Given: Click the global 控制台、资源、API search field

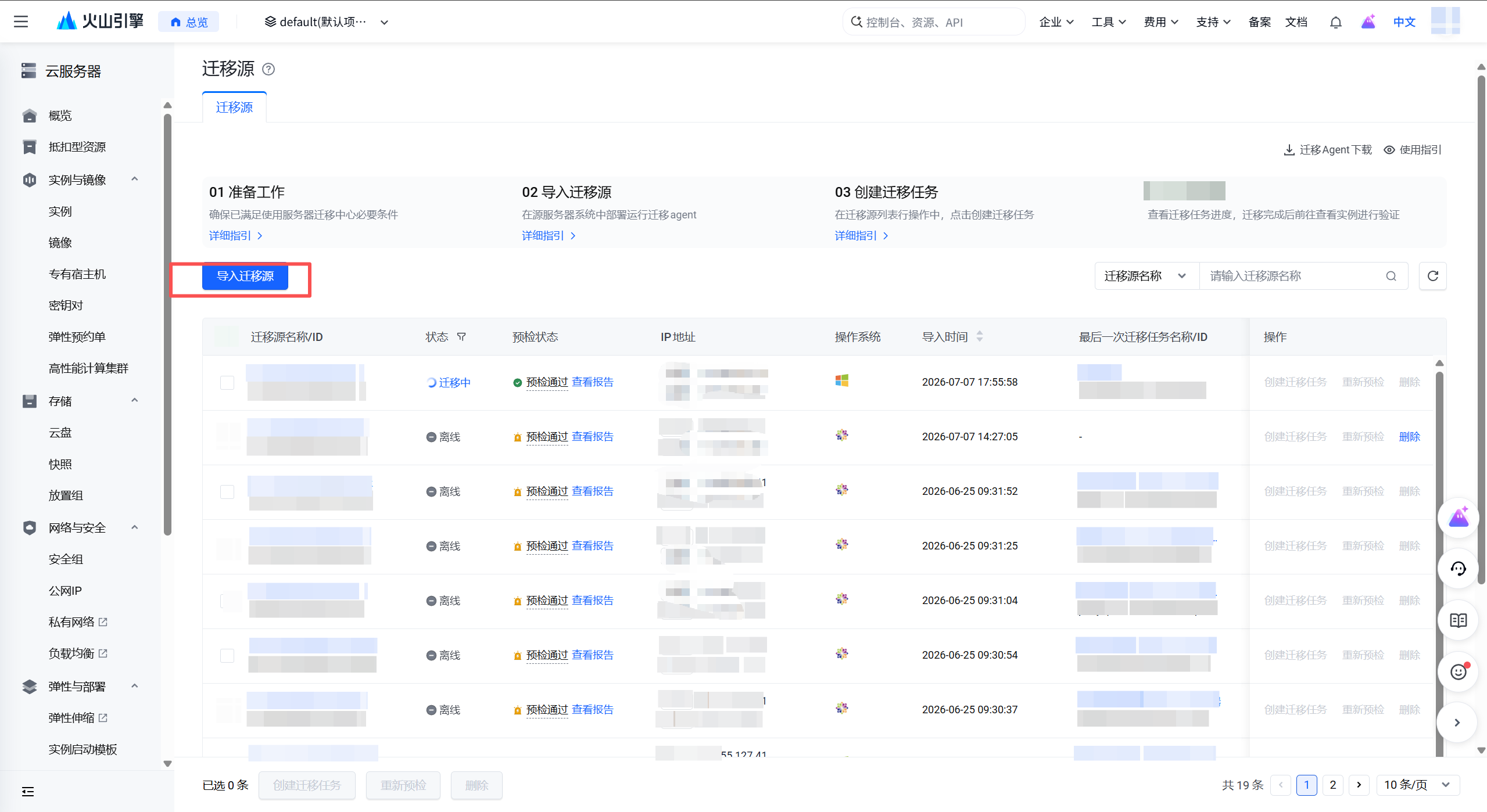Looking at the screenshot, I should click(933, 22).
